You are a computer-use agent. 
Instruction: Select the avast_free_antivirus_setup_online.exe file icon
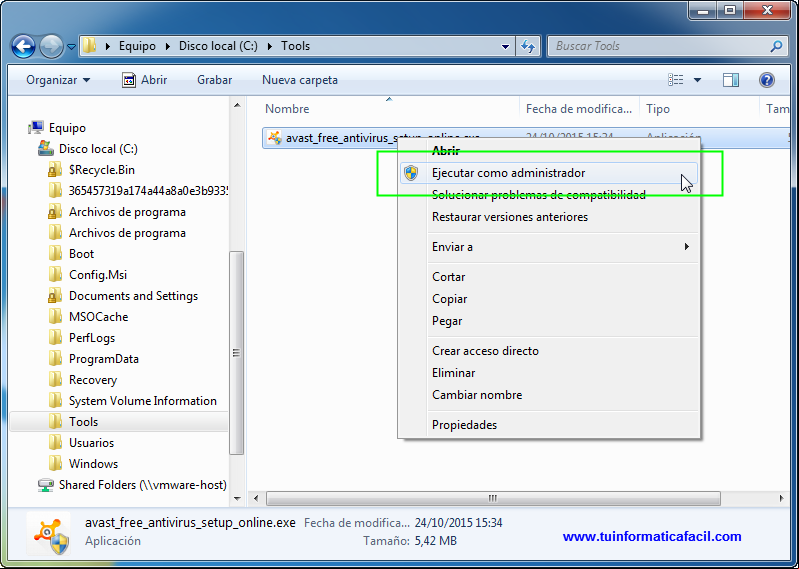[x=275, y=138]
